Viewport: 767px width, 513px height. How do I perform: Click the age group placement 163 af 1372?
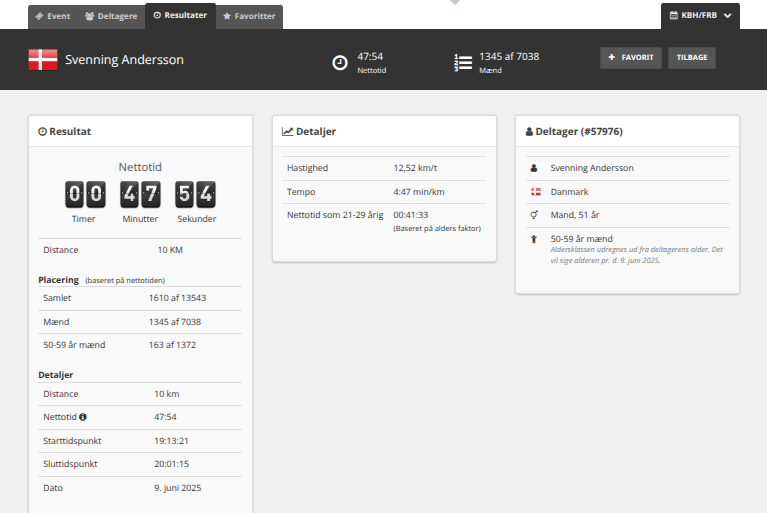click(x=172, y=345)
